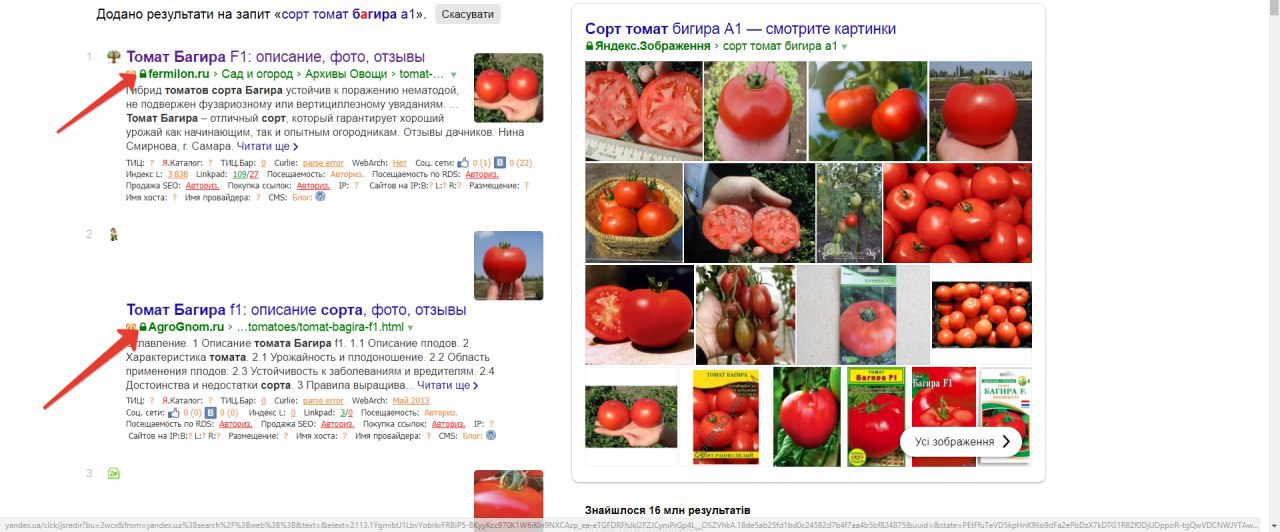Expand the dropdown arrow after AgroGnom.ru URL
1280x532 pixels.
tap(410, 328)
